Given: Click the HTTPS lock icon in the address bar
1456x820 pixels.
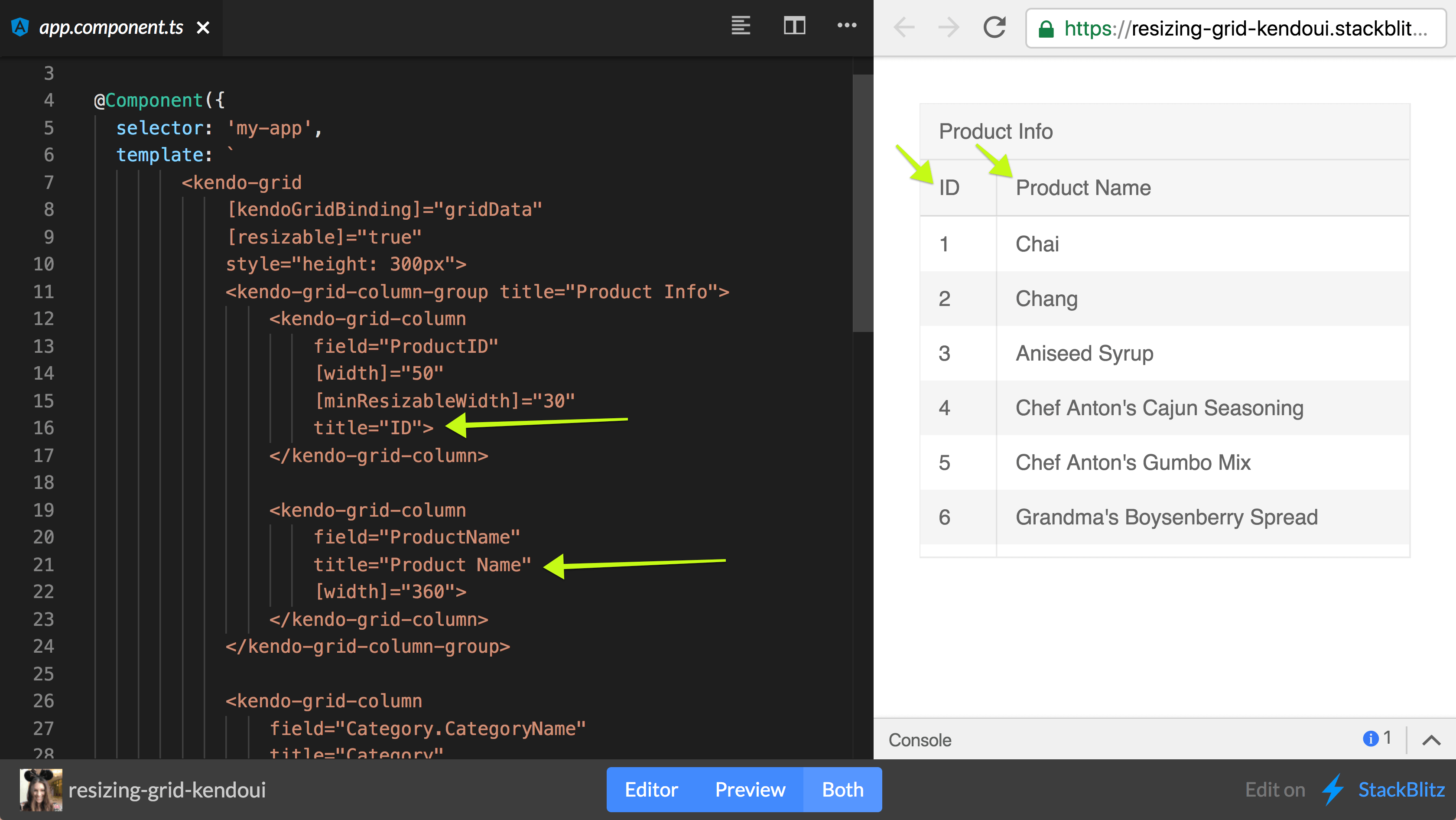Looking at the screenshot, I should click(x=1047, y=28).
